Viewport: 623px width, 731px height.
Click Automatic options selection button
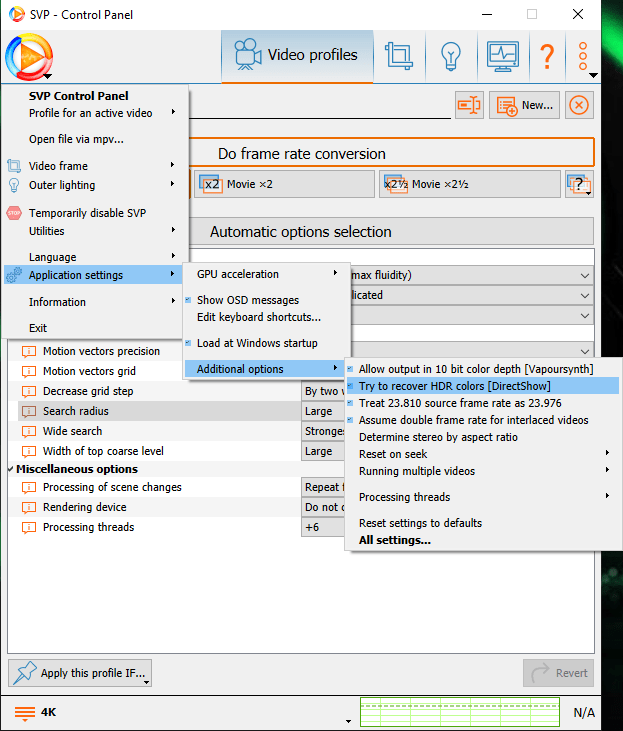pos(392,232)
